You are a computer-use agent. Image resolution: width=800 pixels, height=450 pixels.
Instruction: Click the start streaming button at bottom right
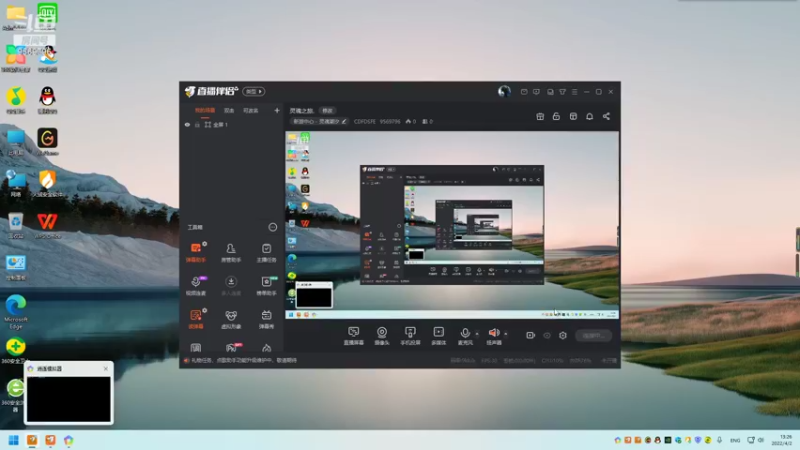594,335
